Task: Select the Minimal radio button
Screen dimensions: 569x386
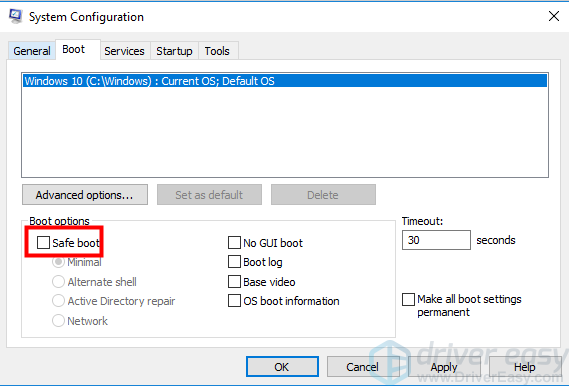Action: 58,262
